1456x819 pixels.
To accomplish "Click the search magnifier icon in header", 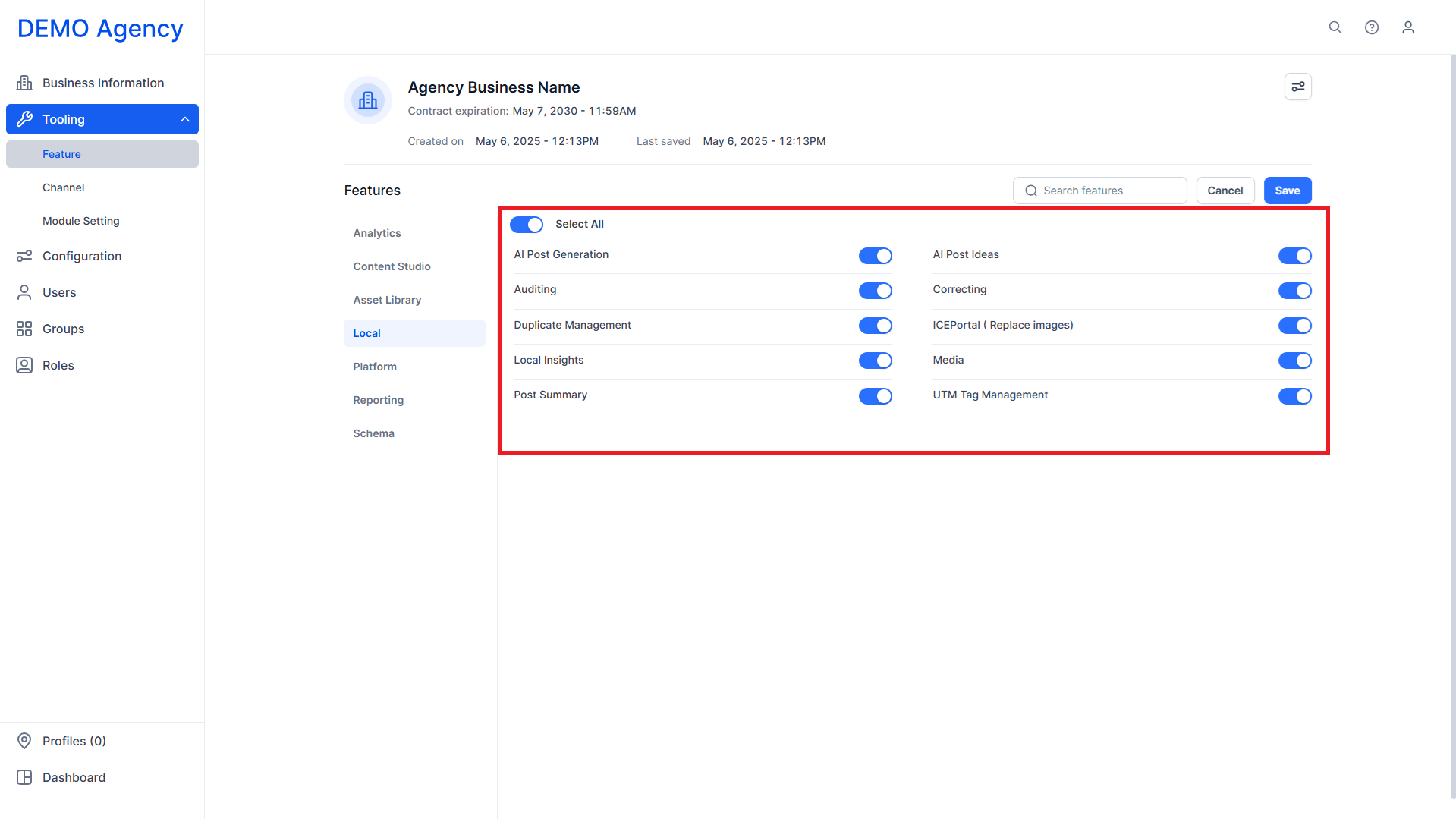I will click(x=1335, y=27).
